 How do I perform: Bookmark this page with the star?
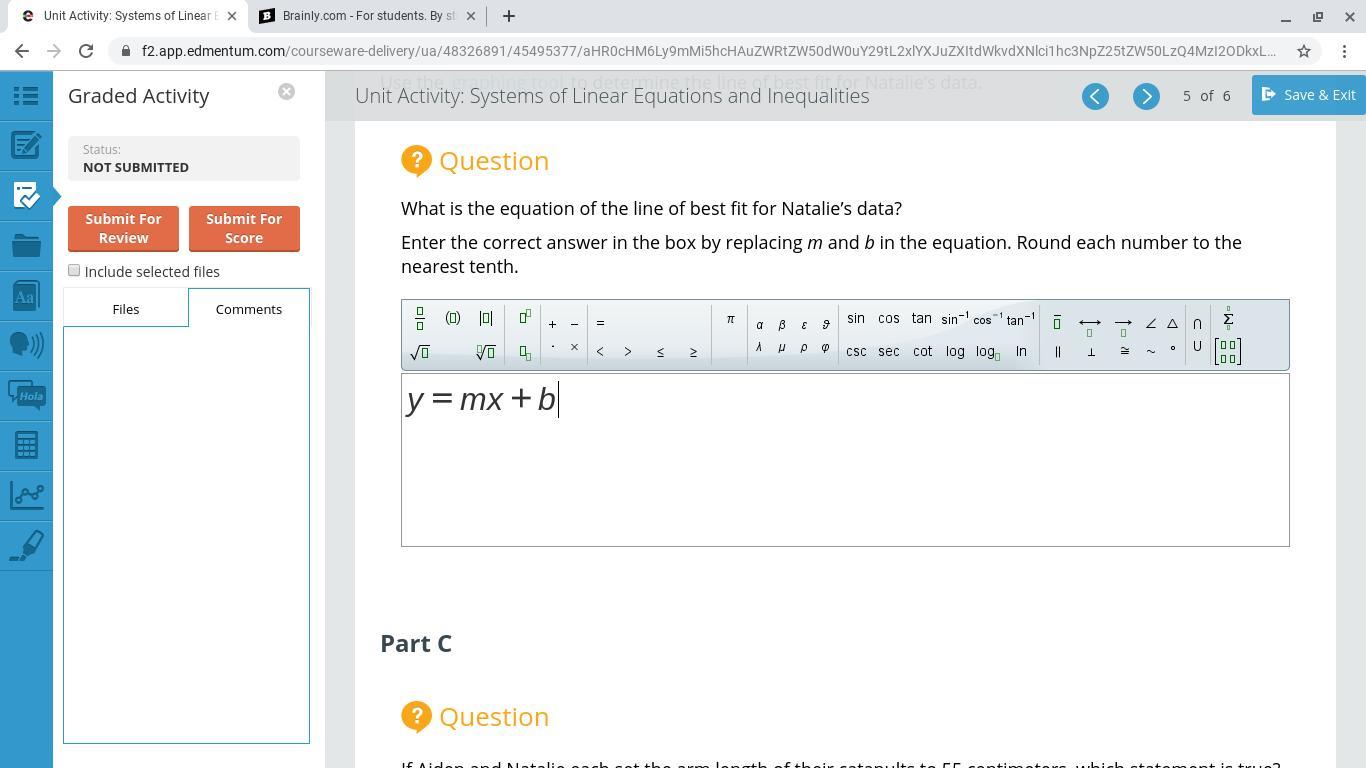pyautogui.click(x=1304, y=51)
